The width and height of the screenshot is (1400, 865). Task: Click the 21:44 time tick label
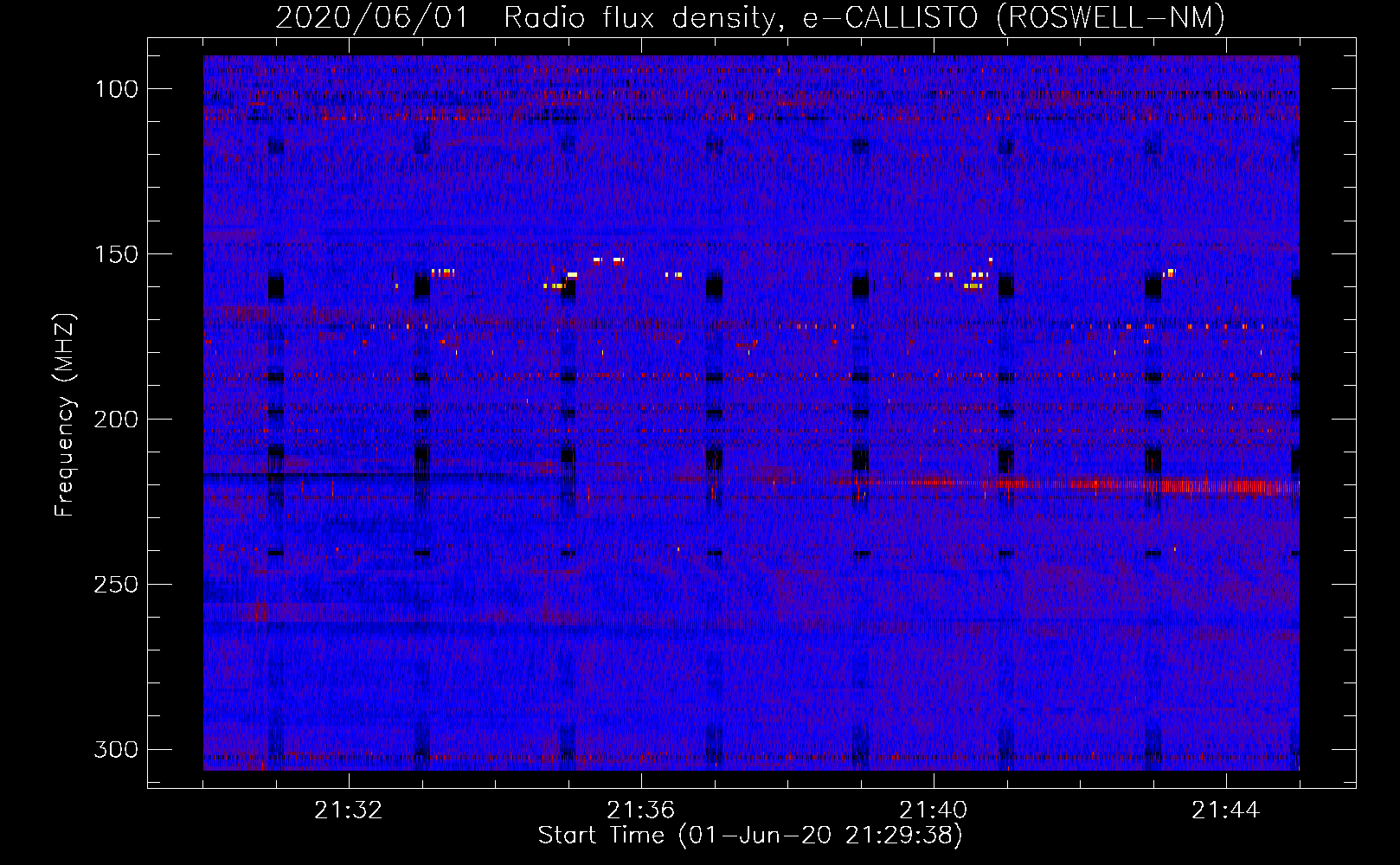click(1226, 811)
